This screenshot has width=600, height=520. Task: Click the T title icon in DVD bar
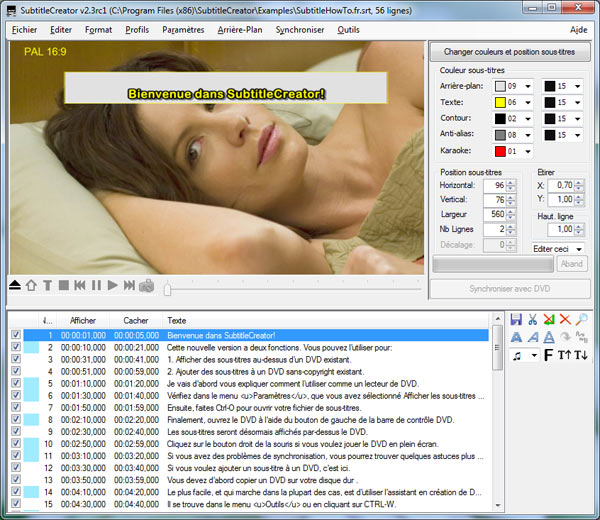coord(47,285)
